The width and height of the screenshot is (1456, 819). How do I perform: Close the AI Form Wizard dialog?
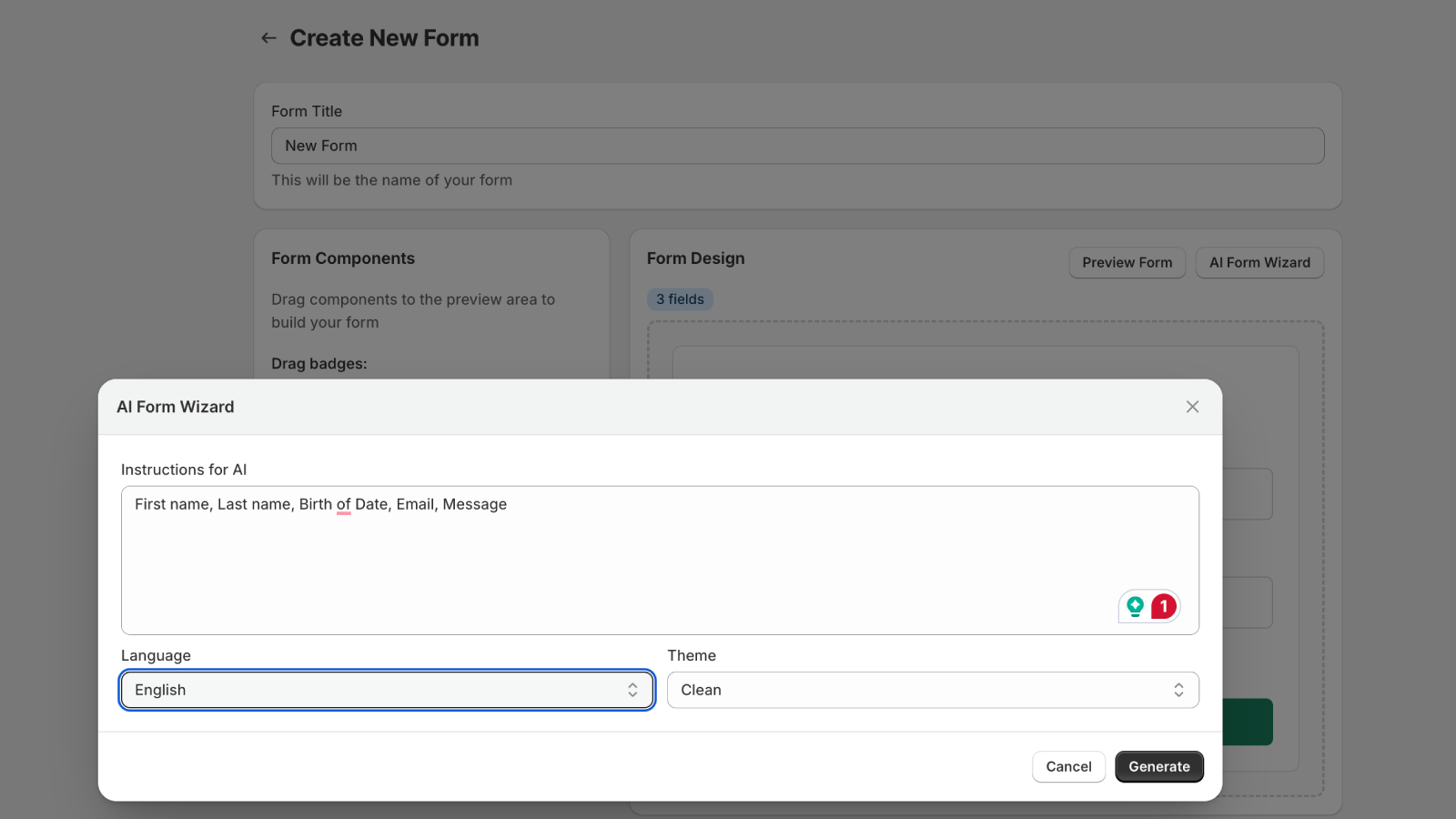click(x=1192, y=407)
